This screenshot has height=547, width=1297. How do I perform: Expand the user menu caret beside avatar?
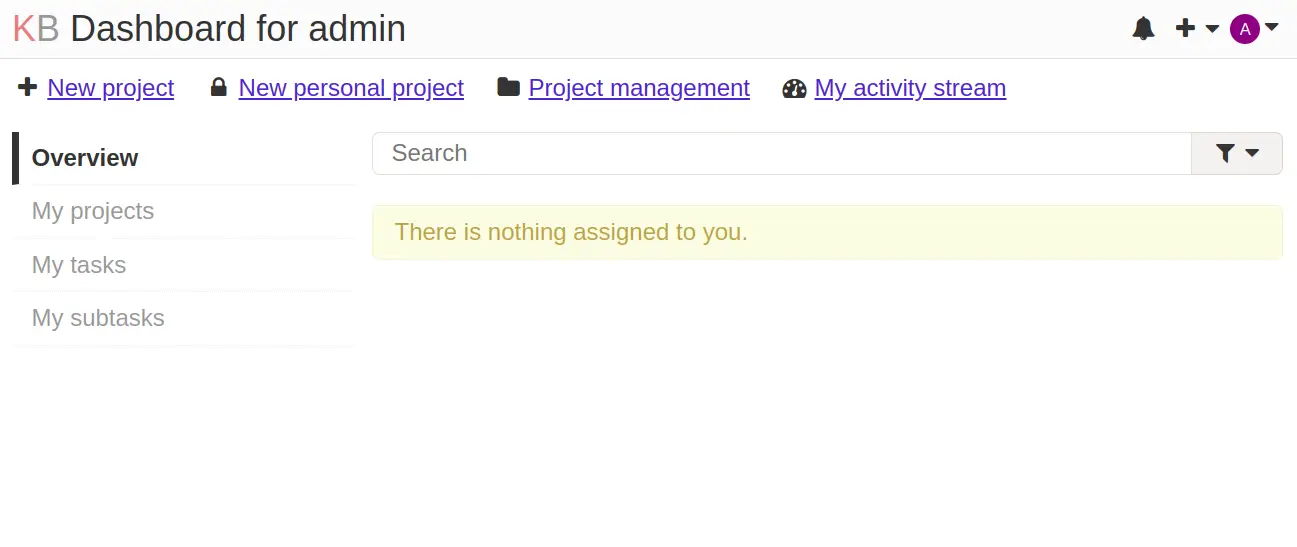pos(1271,27)
